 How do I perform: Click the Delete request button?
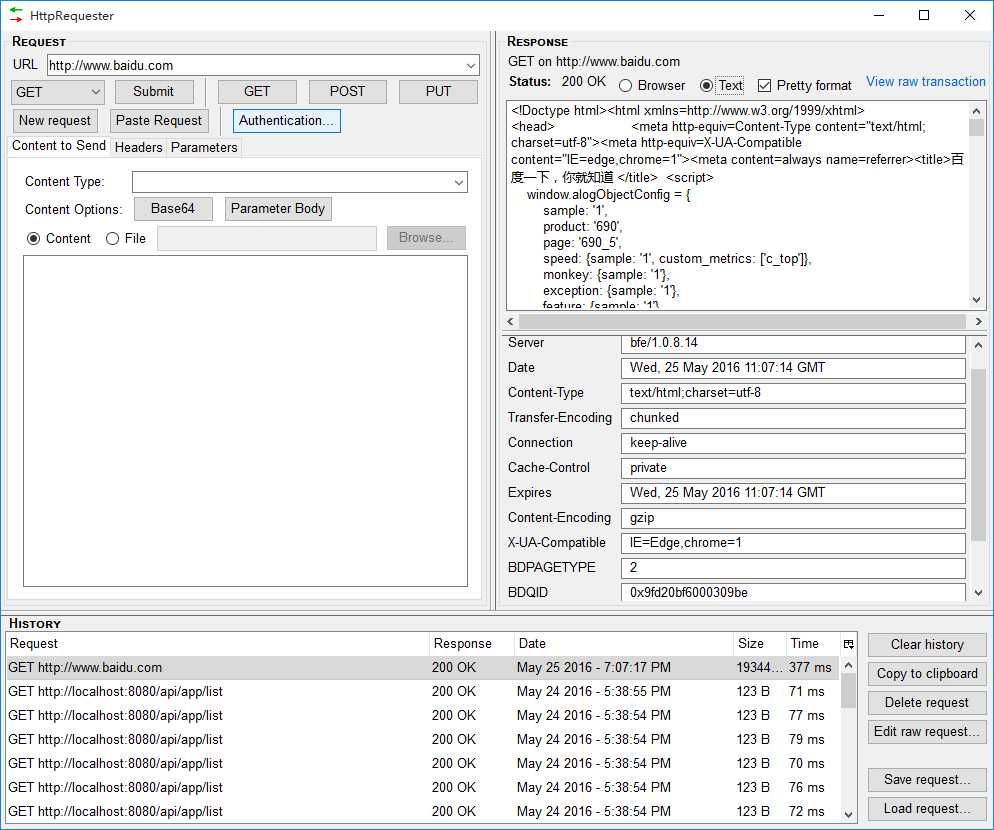(x=927, y=703)
